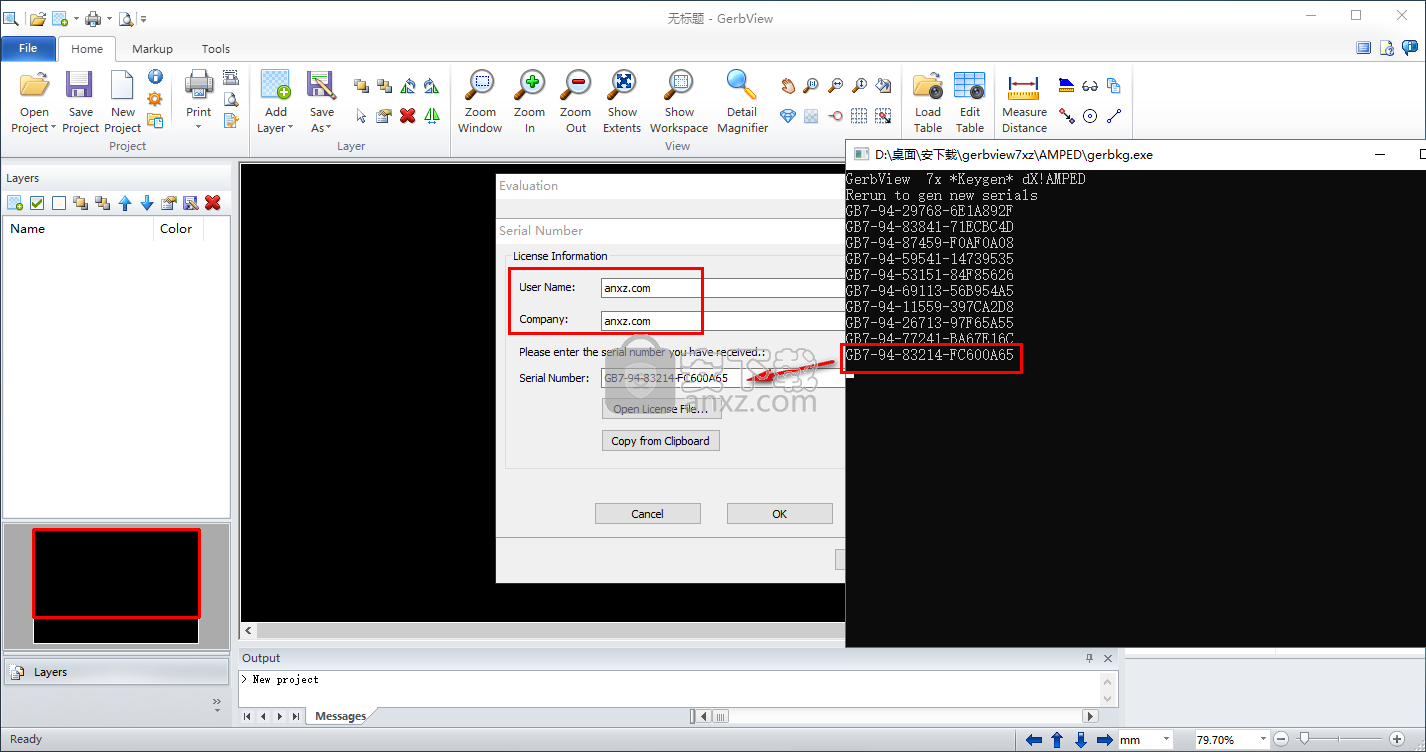Click the pointer select icon in Layer group
This screenshot has height=752, width=1426.
(x=361, y=116)
